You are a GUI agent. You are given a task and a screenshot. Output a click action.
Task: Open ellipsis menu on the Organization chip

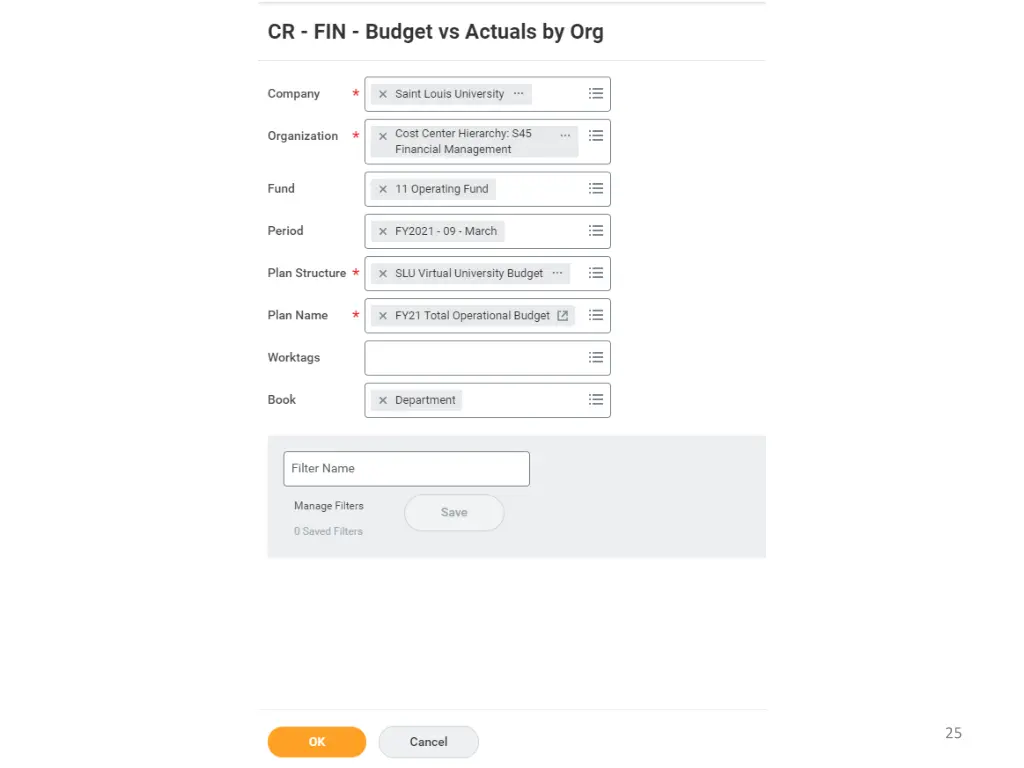[x=565, y=135]
